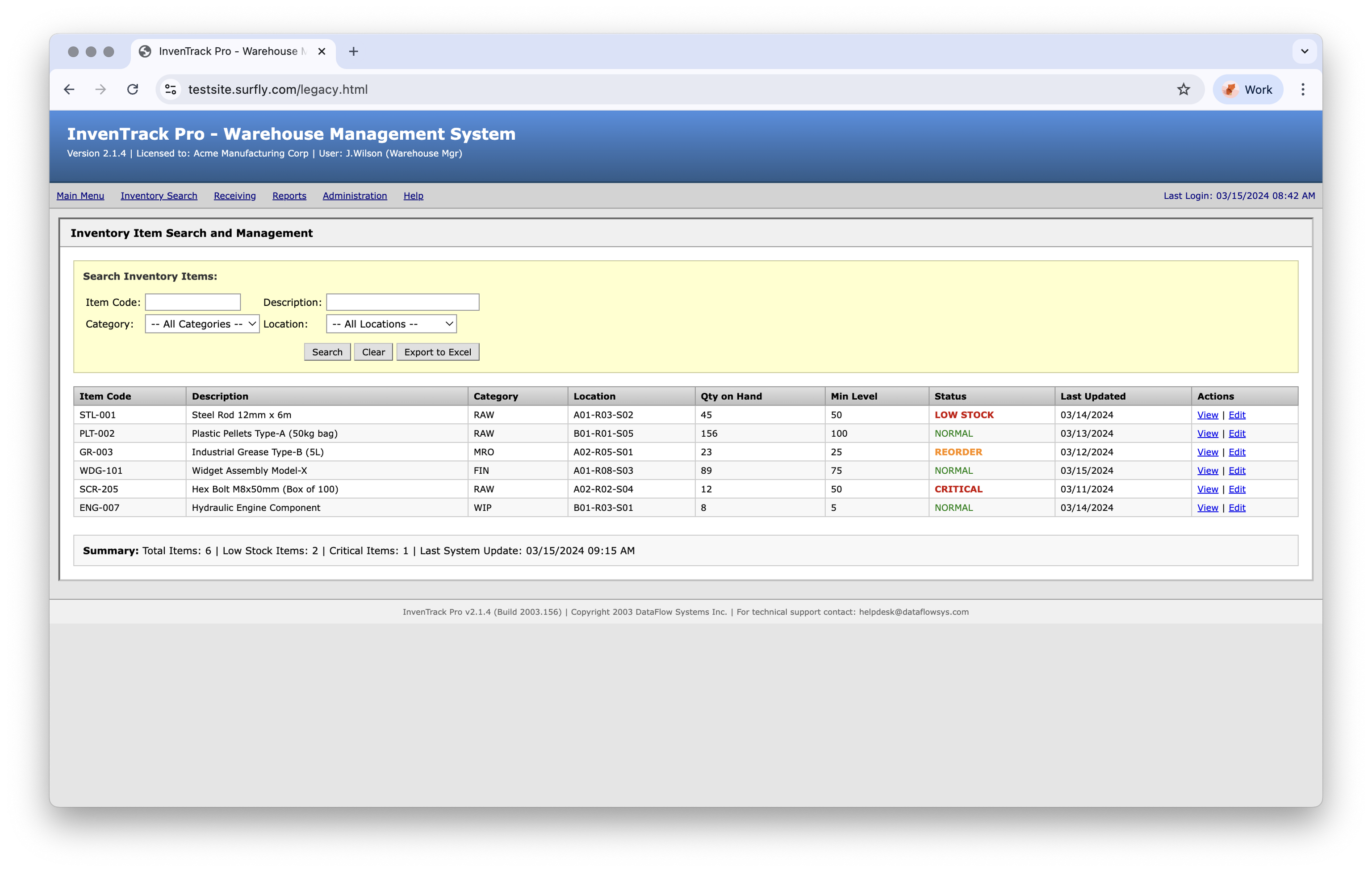Open the Category dropdown showing All Categories
The width and height of the screenshot is (1372, 872).
tap(202, 324)
